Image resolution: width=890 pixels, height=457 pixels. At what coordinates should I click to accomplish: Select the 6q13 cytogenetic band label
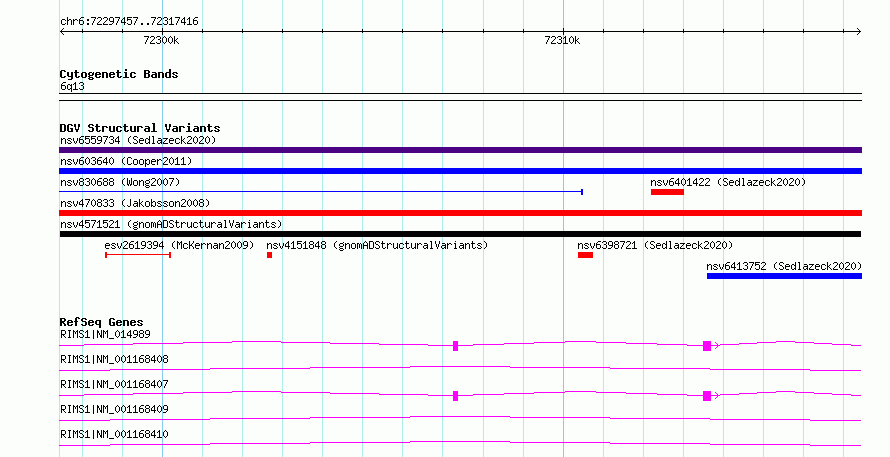click(72, 86)
